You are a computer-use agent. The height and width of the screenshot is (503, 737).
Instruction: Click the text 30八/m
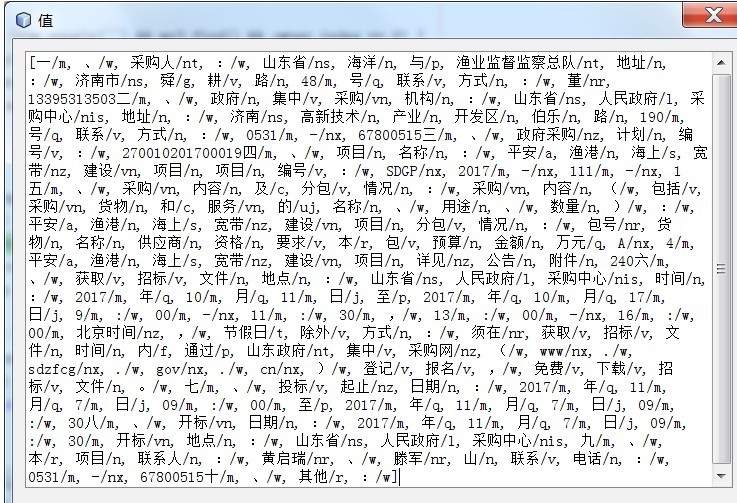point(91,424)
